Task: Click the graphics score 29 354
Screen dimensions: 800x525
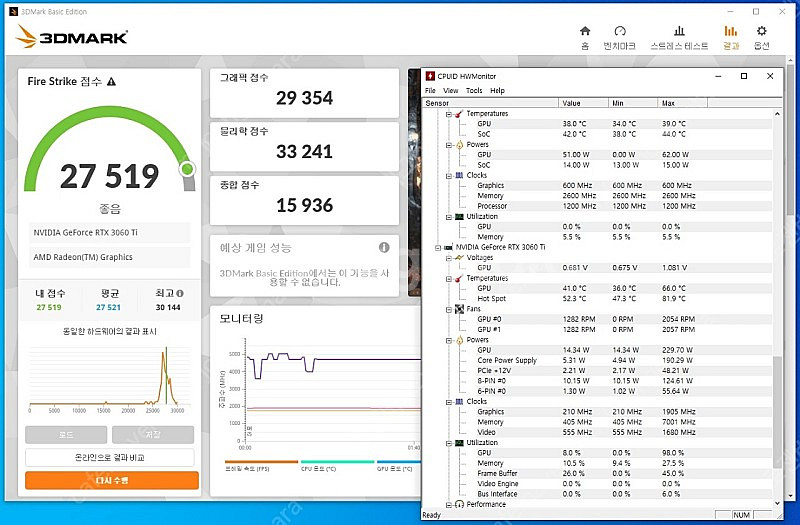Action: (x=304, y=98)
